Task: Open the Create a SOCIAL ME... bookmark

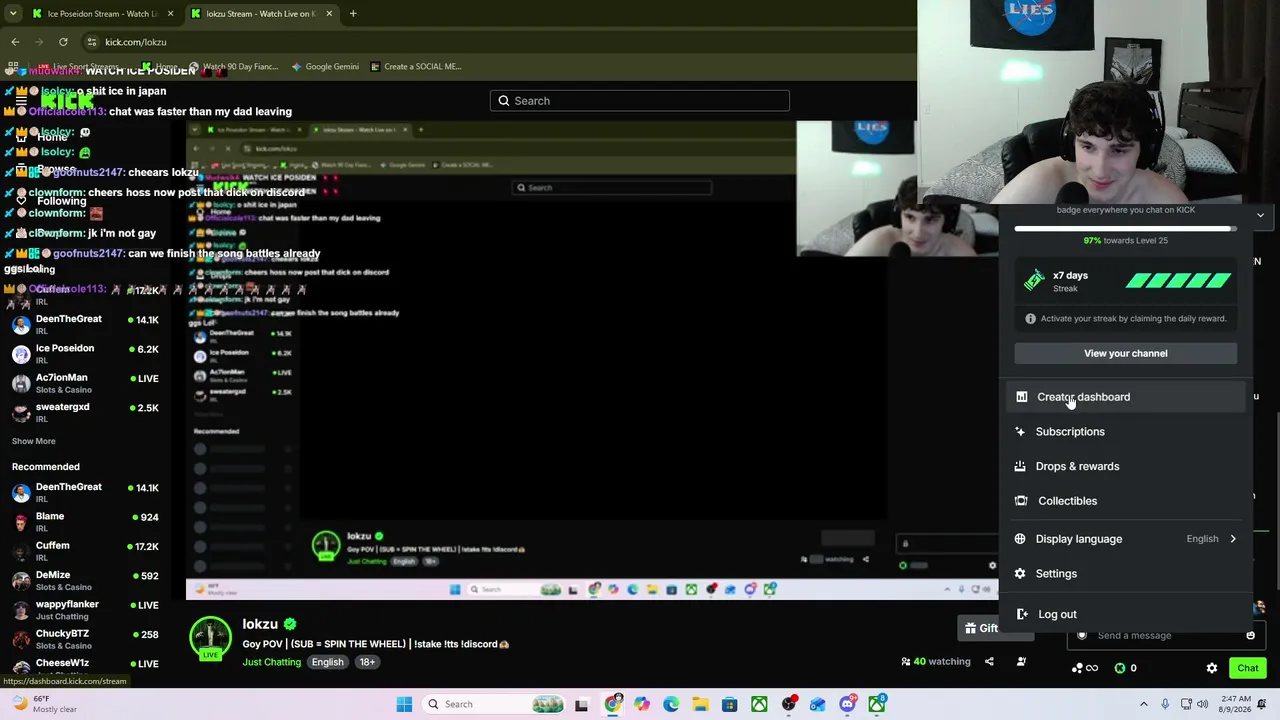Action: click(415, 67)
